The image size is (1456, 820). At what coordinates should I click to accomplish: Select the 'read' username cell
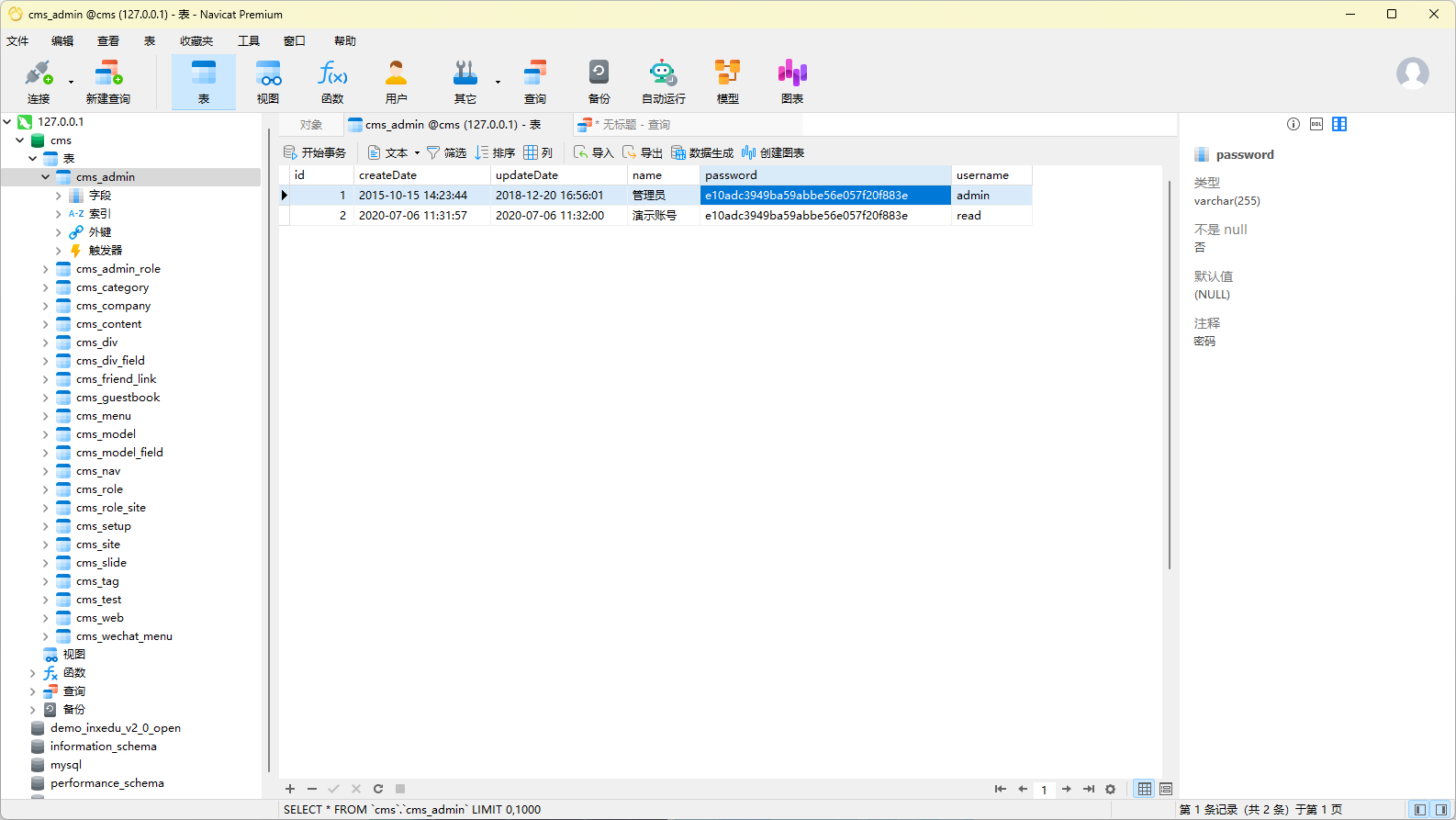[x=991, y=215]
